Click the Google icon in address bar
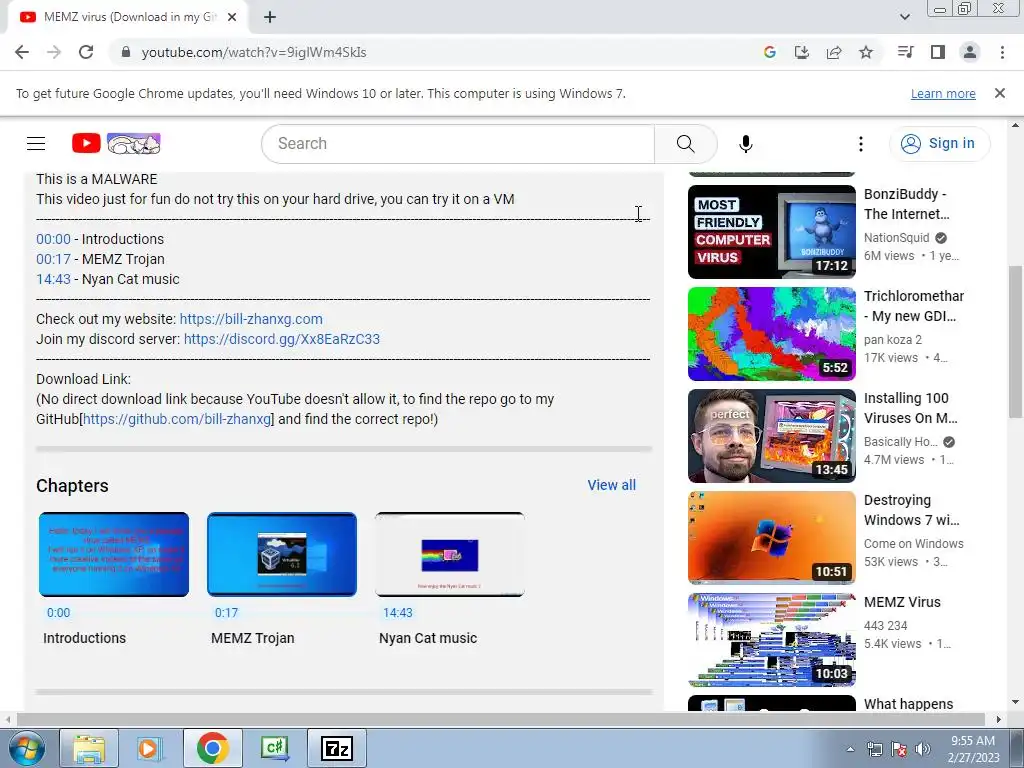Viewport: 1024px width, 768px height. coord(770,52)
